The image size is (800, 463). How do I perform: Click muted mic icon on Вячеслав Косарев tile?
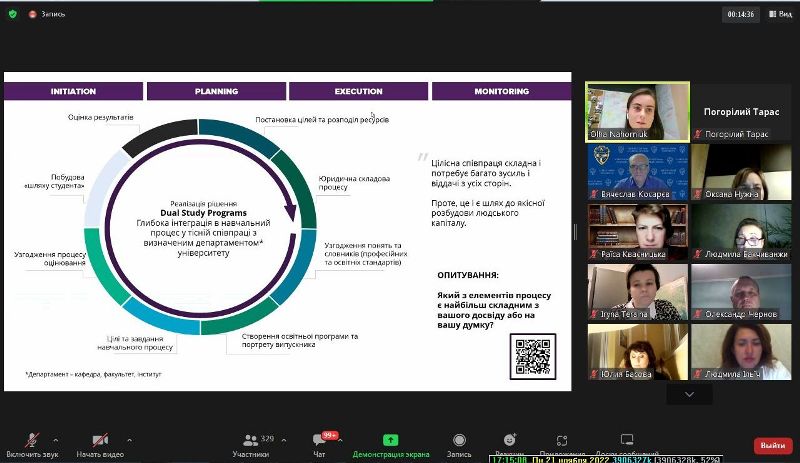point(594,194)
